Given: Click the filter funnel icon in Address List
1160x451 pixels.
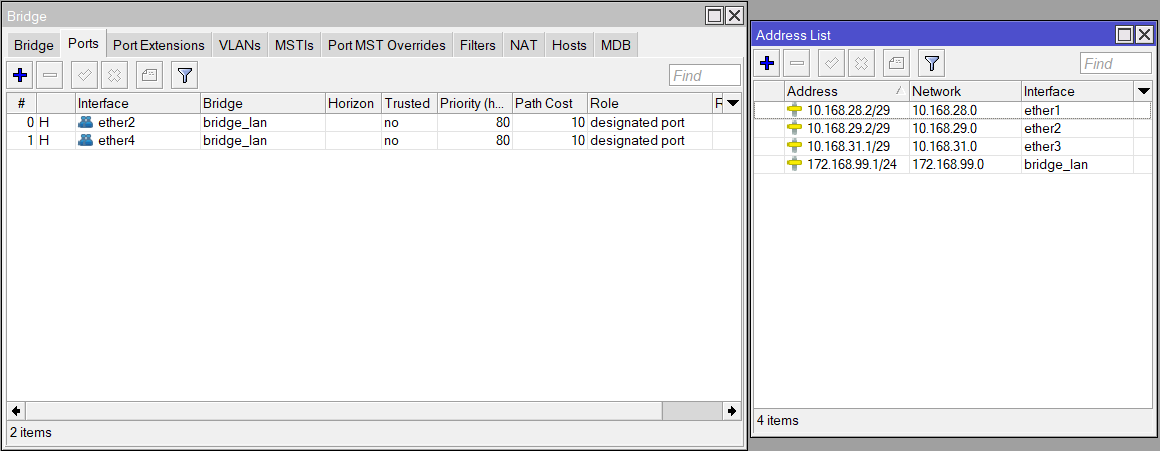Looking at the screenshot, I should [x=931, y=64].
